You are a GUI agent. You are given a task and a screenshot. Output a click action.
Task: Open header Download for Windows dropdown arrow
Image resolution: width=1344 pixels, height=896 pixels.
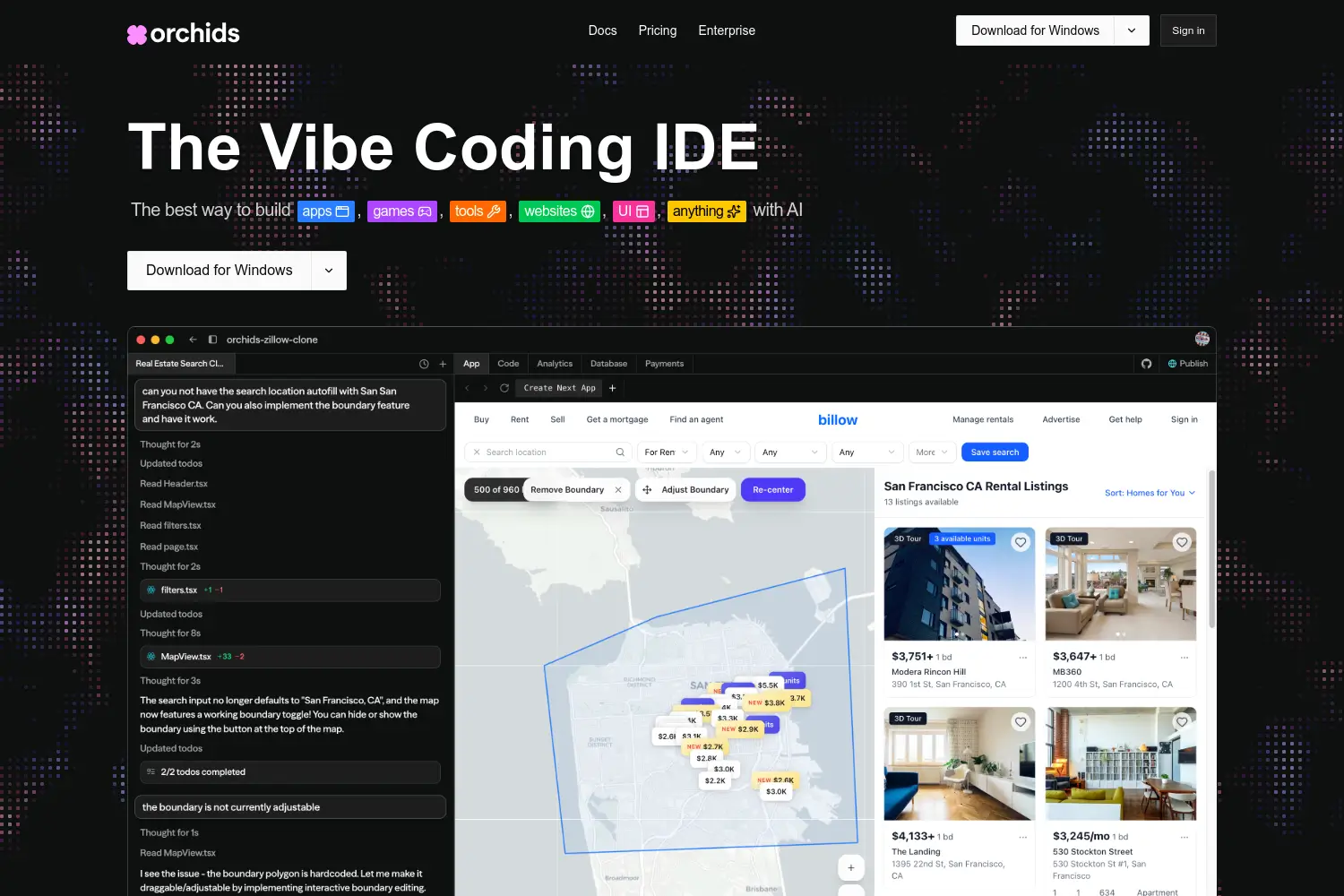tap(1132, 30)
